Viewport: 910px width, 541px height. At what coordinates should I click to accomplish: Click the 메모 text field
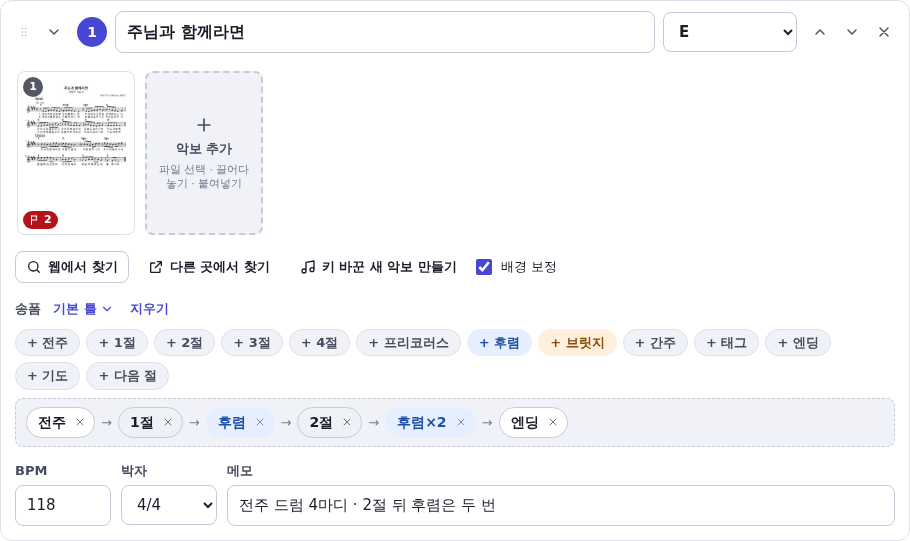click(561, 505)
